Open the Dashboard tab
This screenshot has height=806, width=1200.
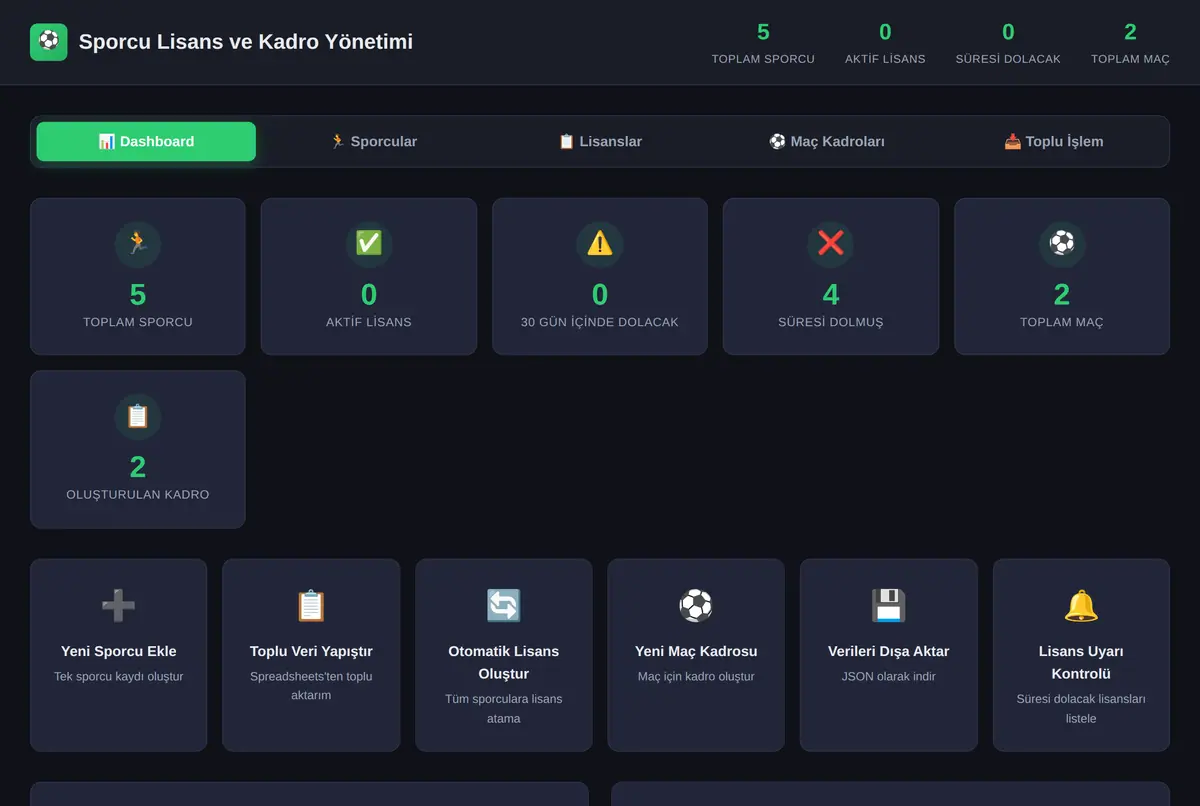tap(146, 142)
